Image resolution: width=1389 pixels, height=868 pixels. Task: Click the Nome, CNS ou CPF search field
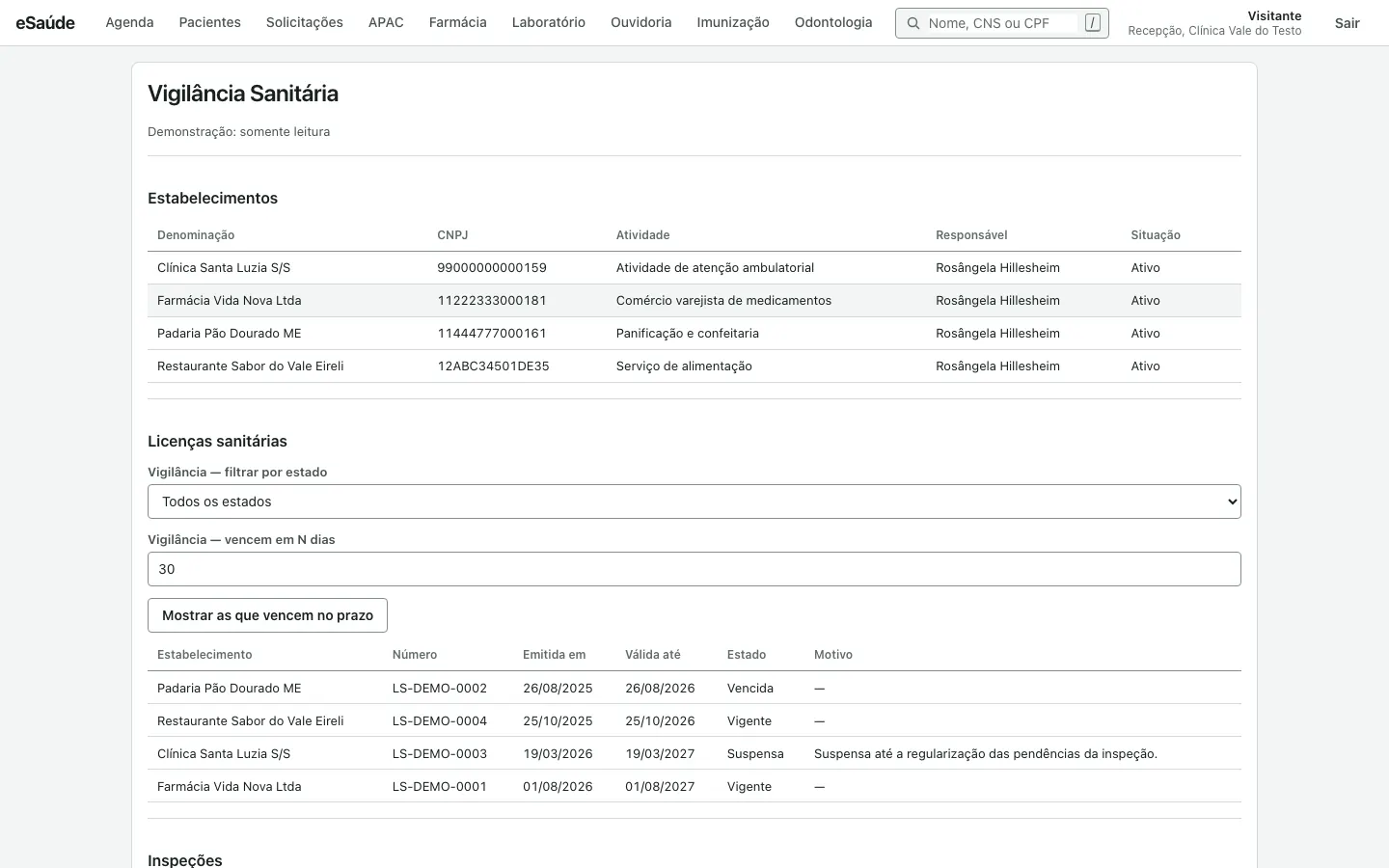pyautogui.click(x=1001, y=23)
